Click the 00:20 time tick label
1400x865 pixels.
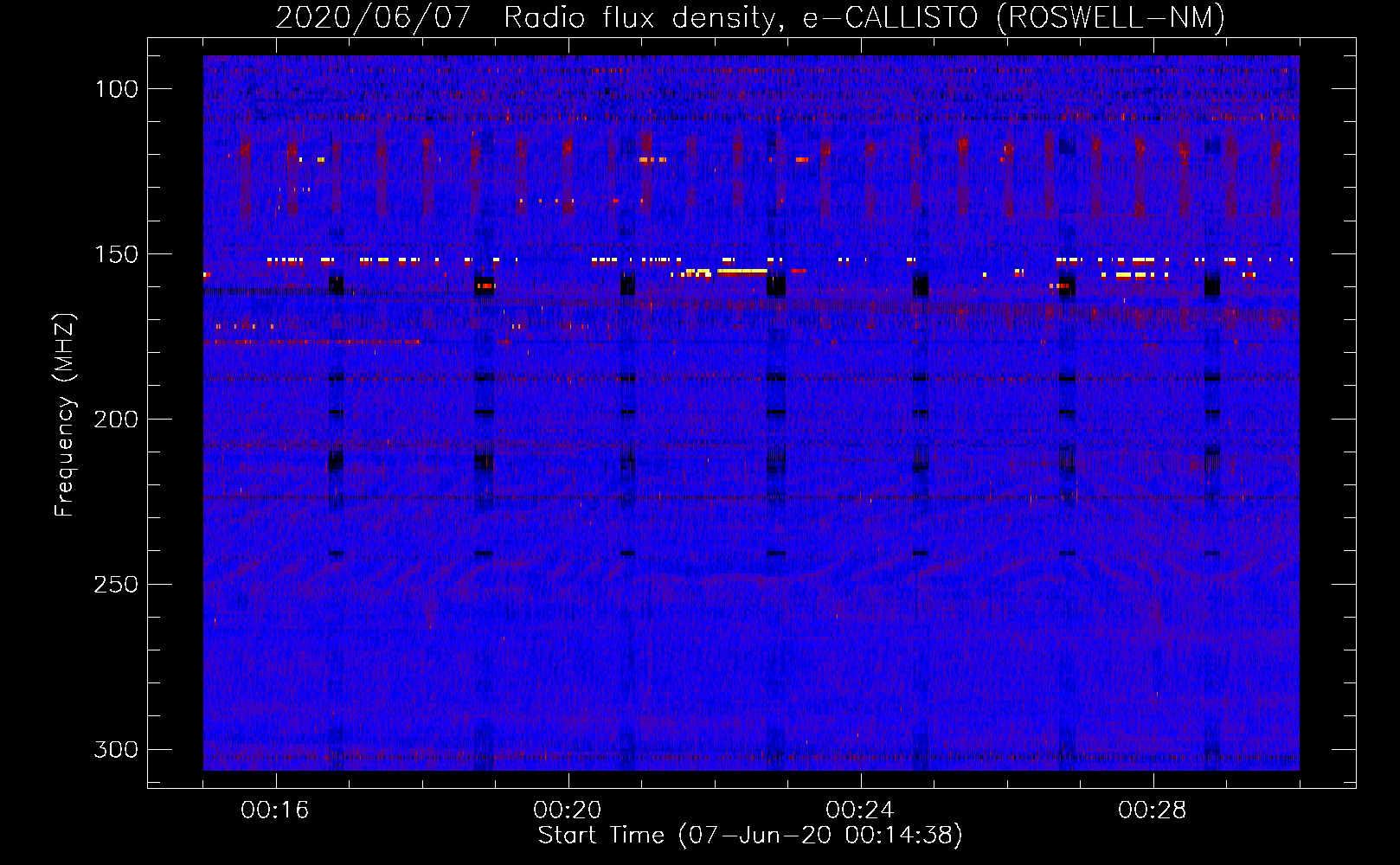point(568,811)
